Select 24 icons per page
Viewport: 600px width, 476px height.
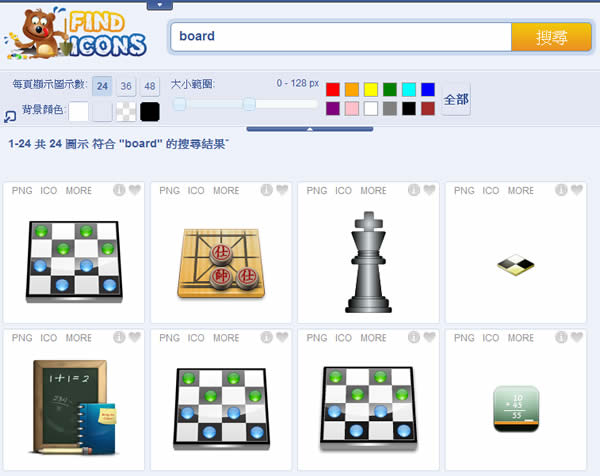[102, 87]
